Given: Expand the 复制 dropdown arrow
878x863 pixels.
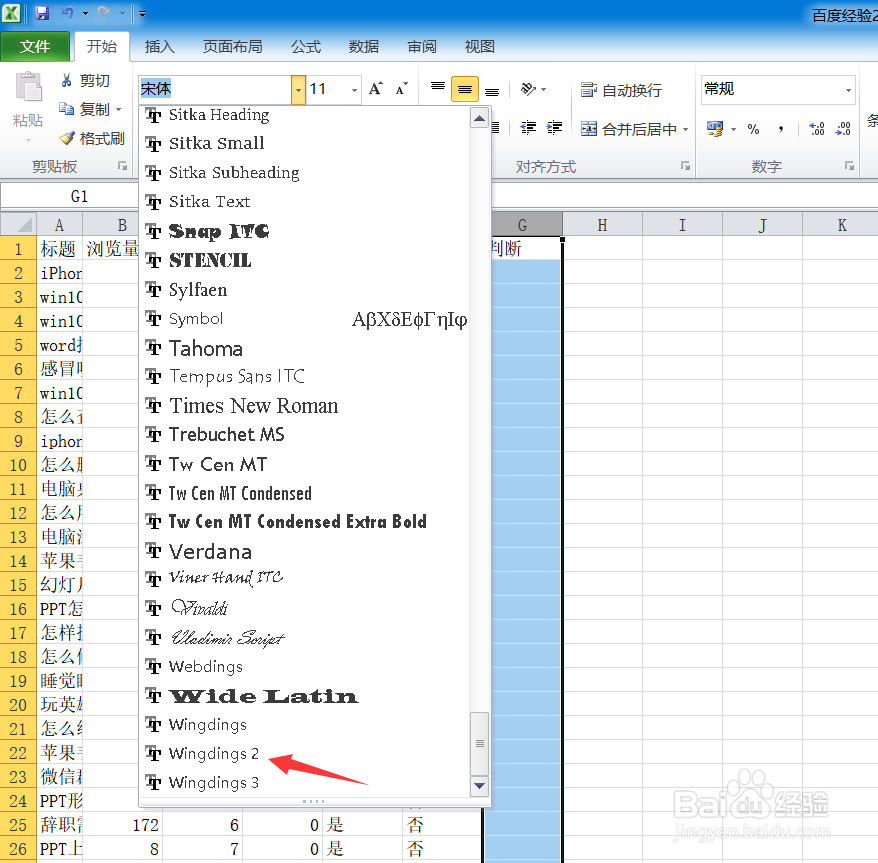Looking at the screenshot, I should click(x=119, y=110).
